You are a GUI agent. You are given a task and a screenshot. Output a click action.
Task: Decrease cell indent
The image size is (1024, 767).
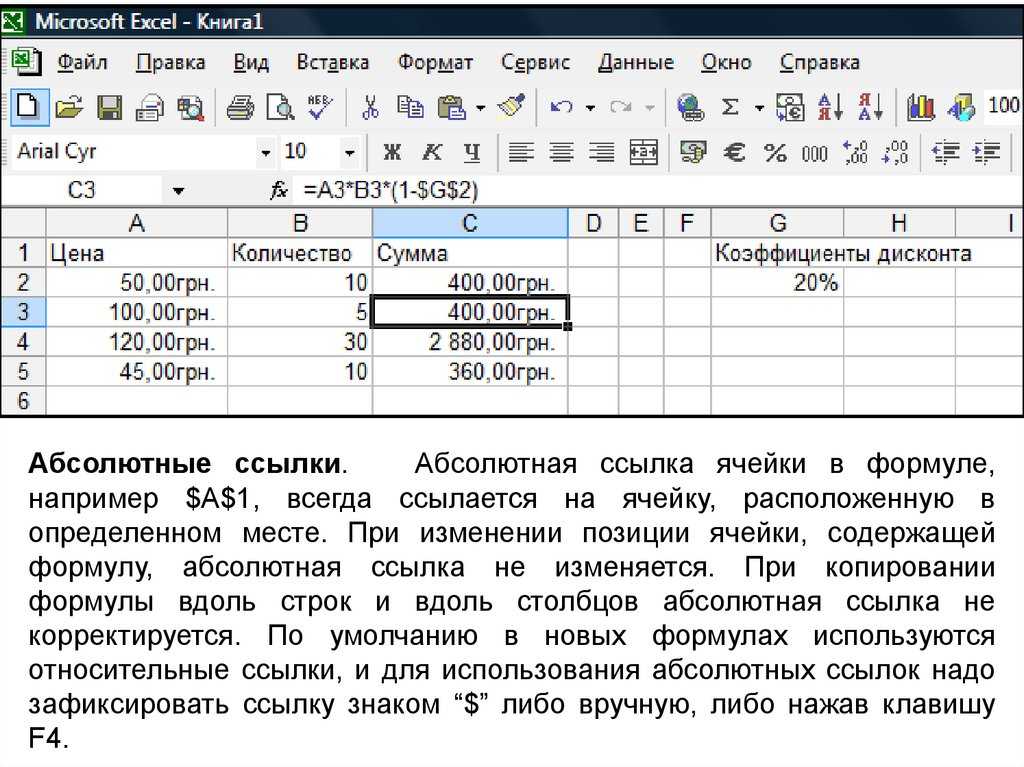[946, 152]
